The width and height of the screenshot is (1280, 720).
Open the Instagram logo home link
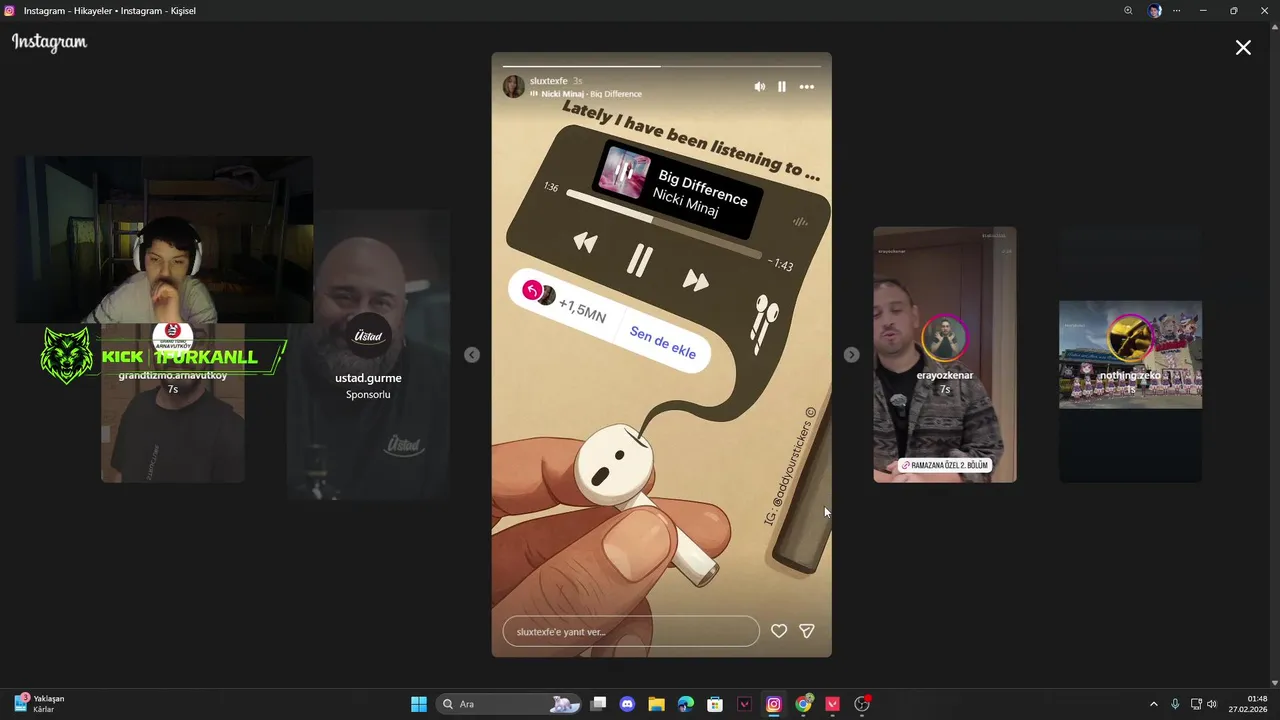click(49, 42)
